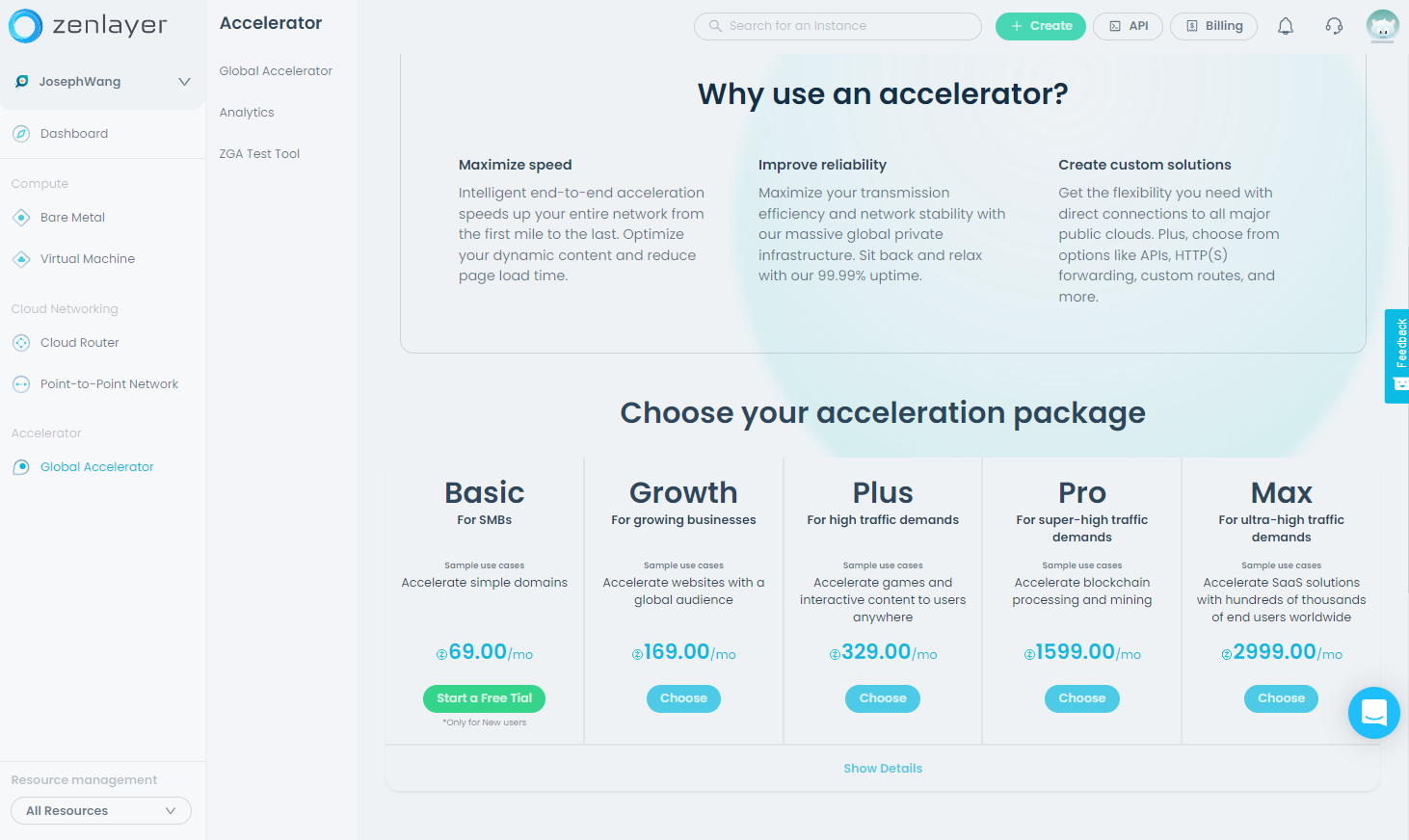1409x840 pixels.
Task: Expand the JosephWang account dropdown
Action: tap(184, 82)
